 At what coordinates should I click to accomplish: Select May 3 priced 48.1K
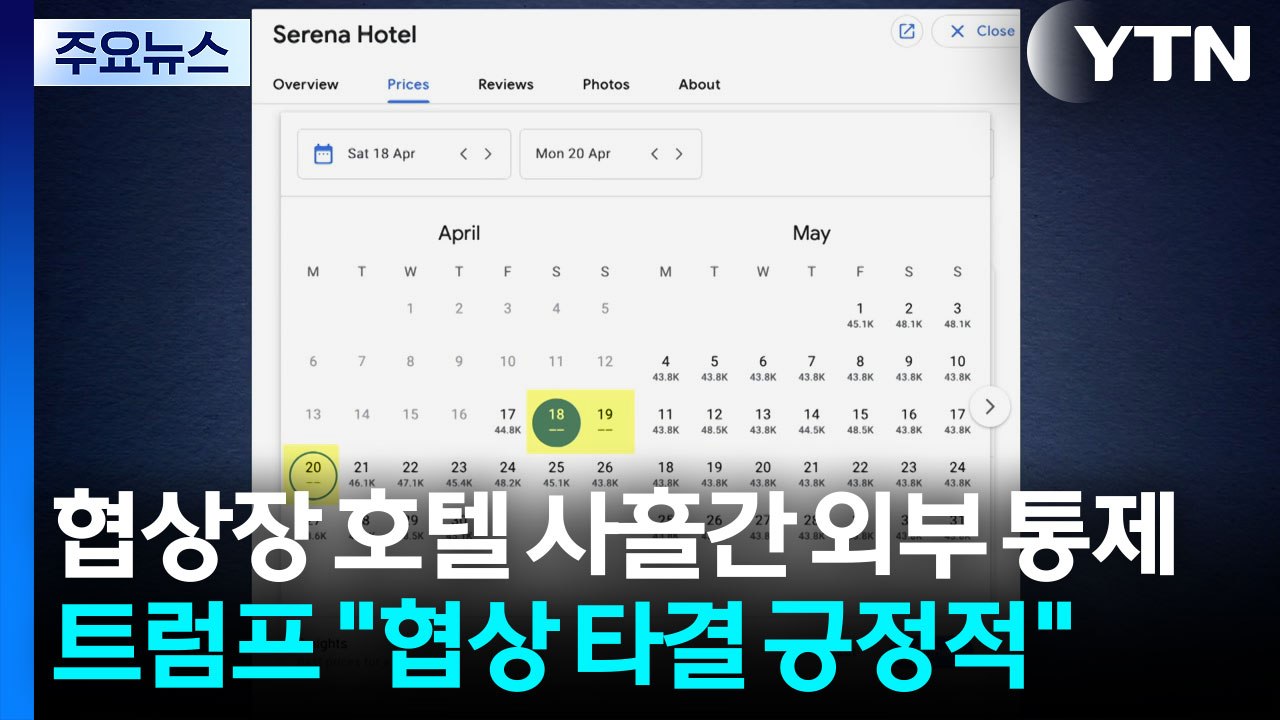coord(957,315)
